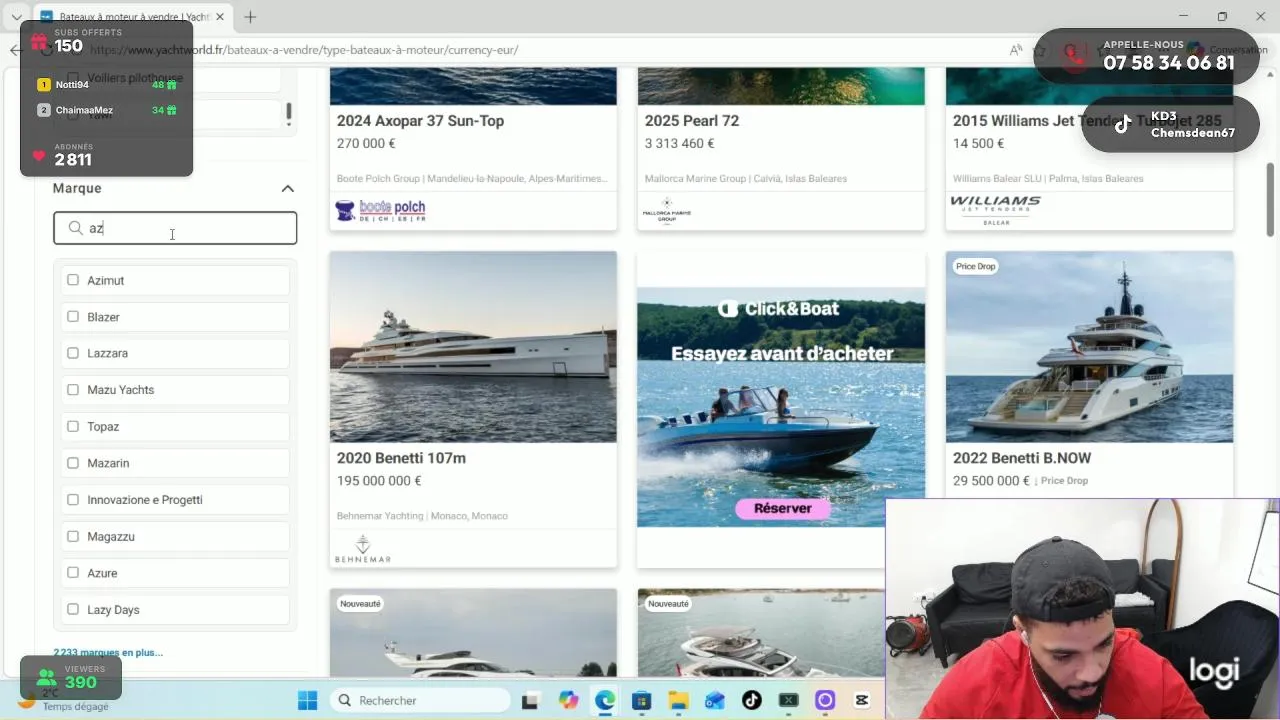The width and height of the screenshot is (1280, 720).
Task: Tick Innovazione e Progetti checkbox
Action: (73, 499)
